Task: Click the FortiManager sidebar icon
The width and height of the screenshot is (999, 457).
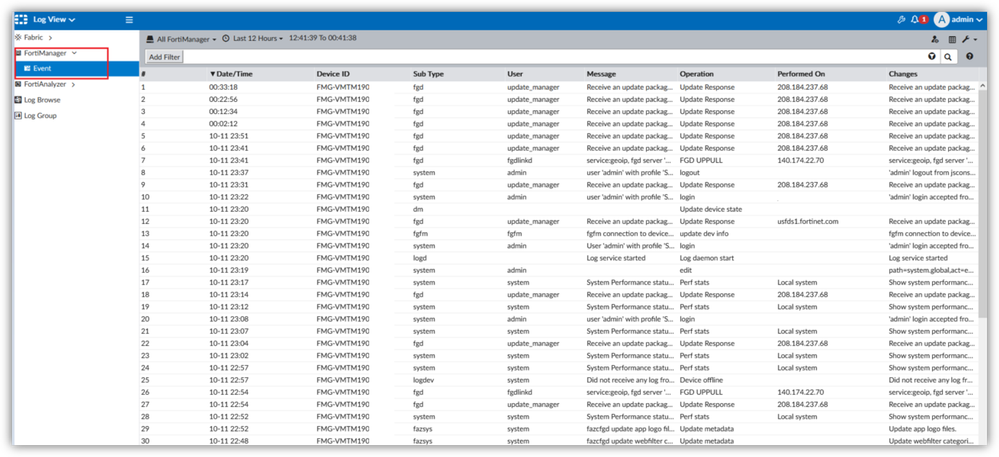Action: coord(18,54)
